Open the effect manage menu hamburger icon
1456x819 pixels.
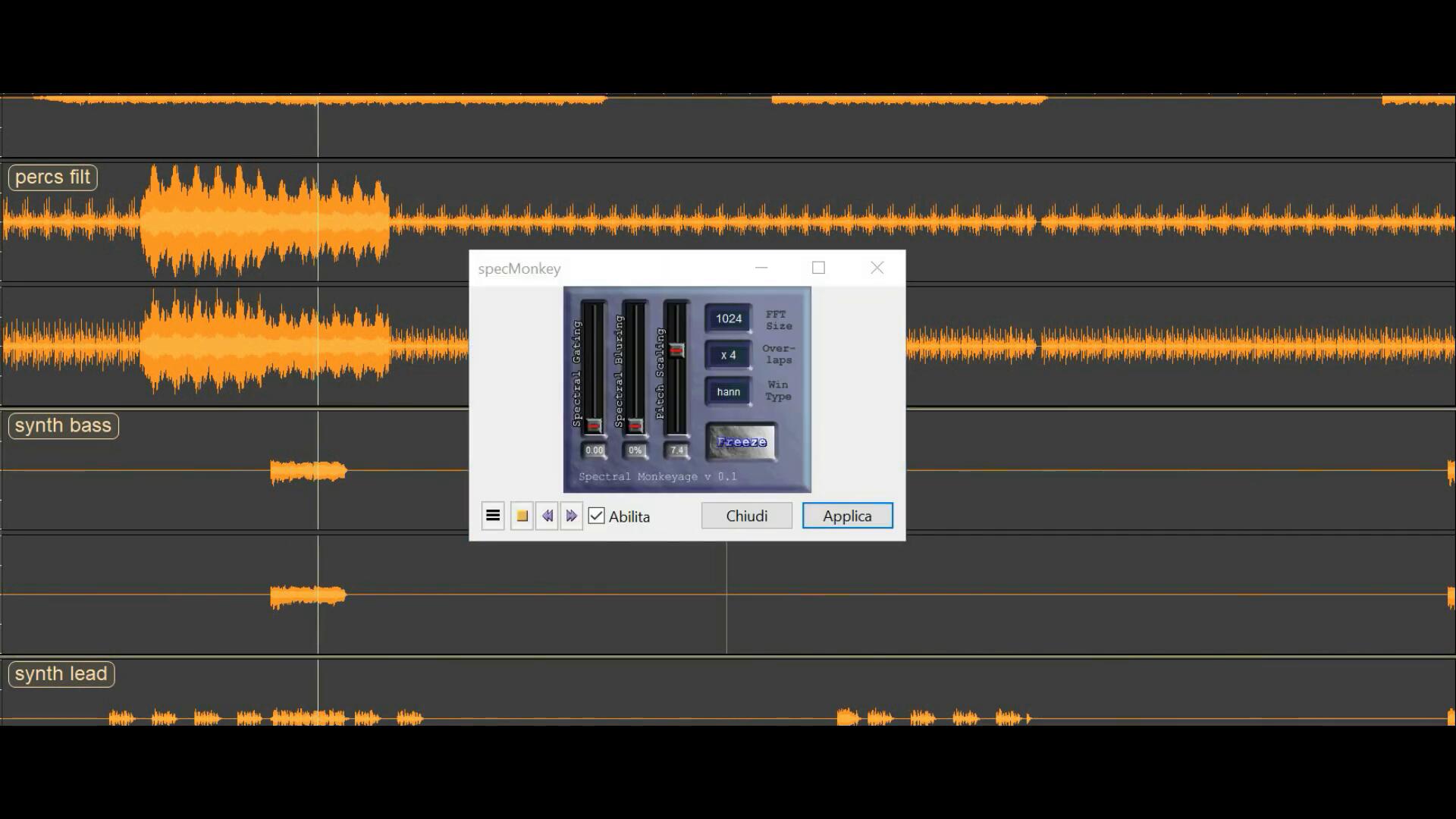(x=493, y=516)
